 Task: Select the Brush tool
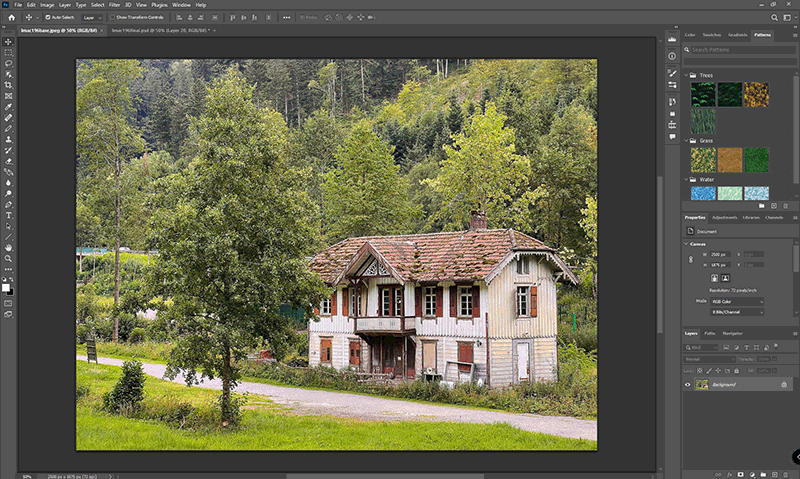(8, 129)
